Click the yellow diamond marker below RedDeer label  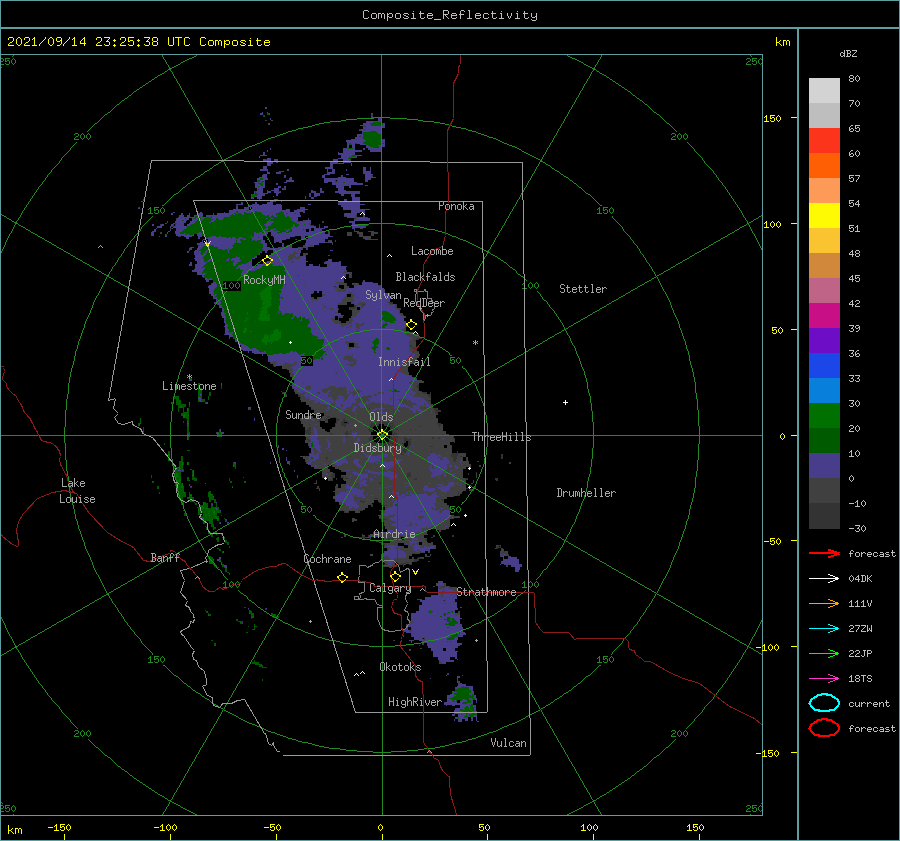coord(412,325)
